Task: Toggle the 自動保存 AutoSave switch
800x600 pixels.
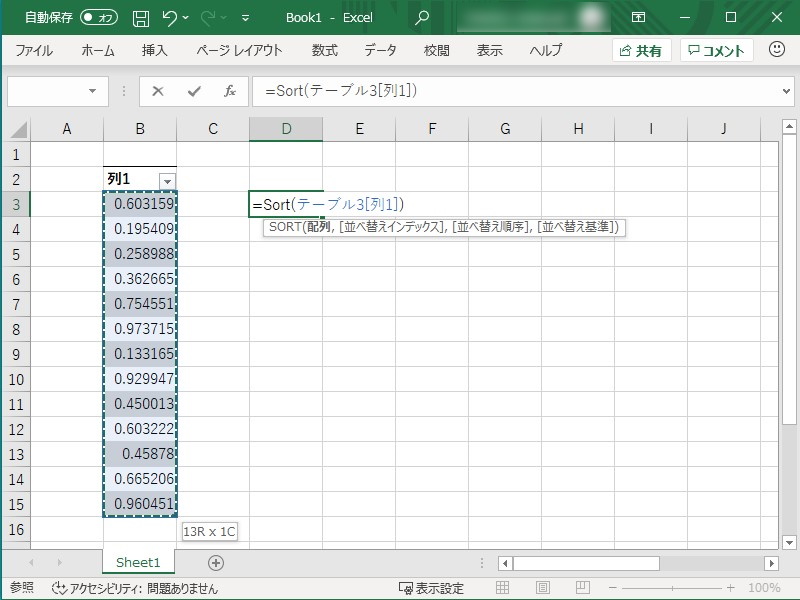Action: (x=99, y=18)
